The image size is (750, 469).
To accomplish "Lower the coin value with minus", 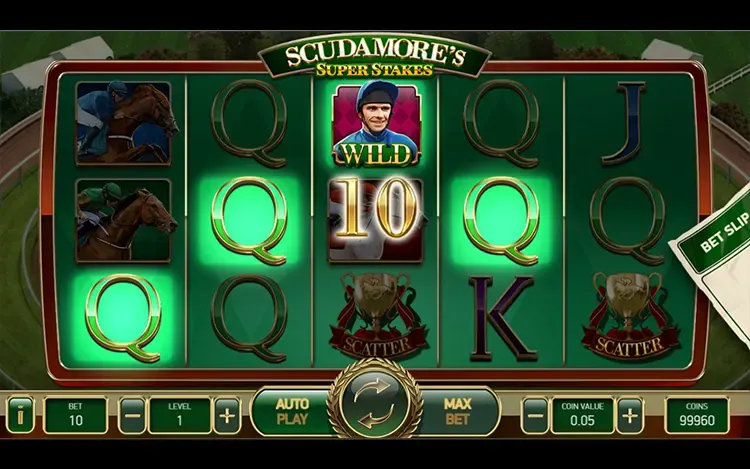I will coord(535,415).
